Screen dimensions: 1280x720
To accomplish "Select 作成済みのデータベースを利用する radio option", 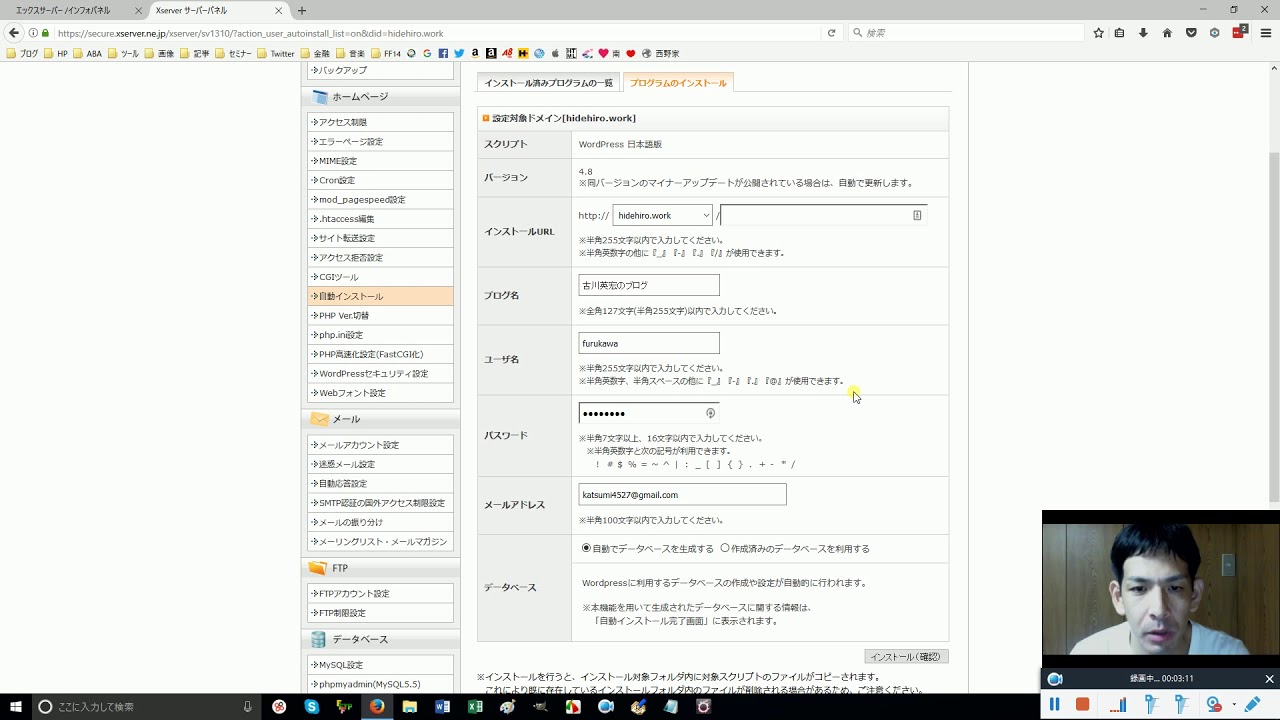I will point(725,548).
